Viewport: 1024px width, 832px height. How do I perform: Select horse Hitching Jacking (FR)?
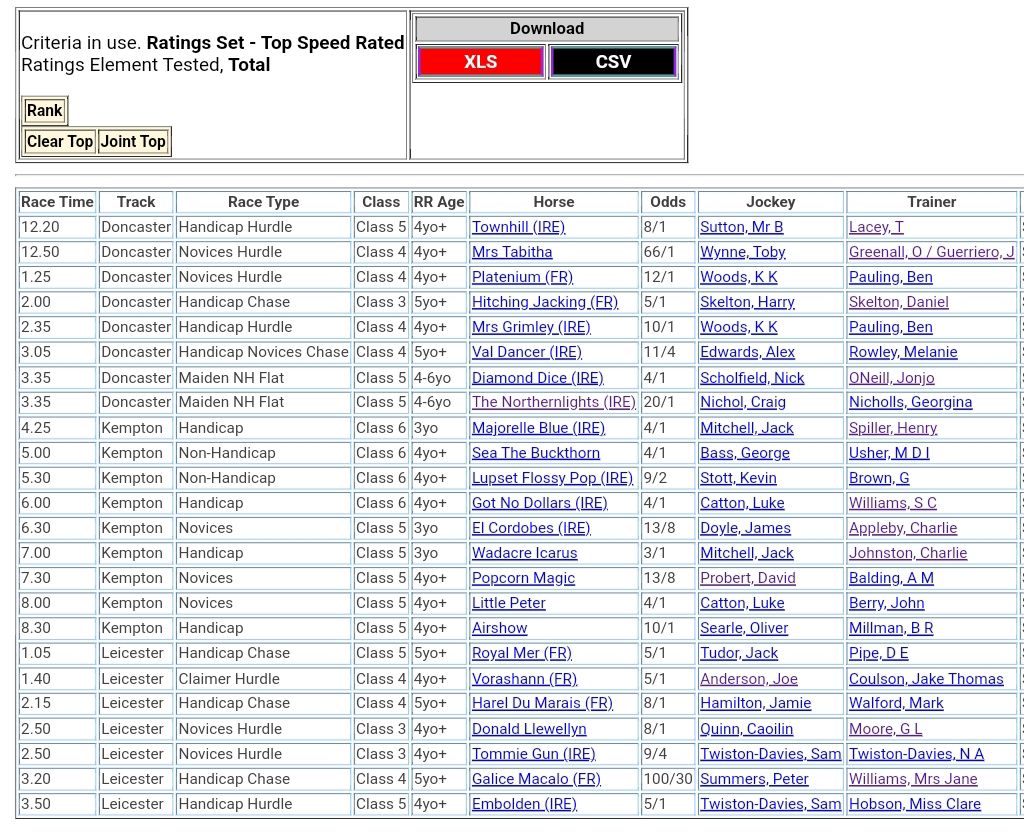coord(545,302)
